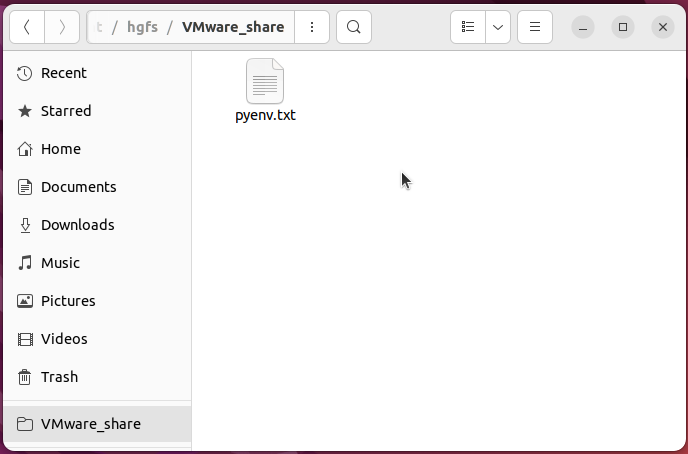Viewport: 688px width, 454px height.
Task: Maximize the Files window
Action: pyautogui.click(x=623, y=27)
